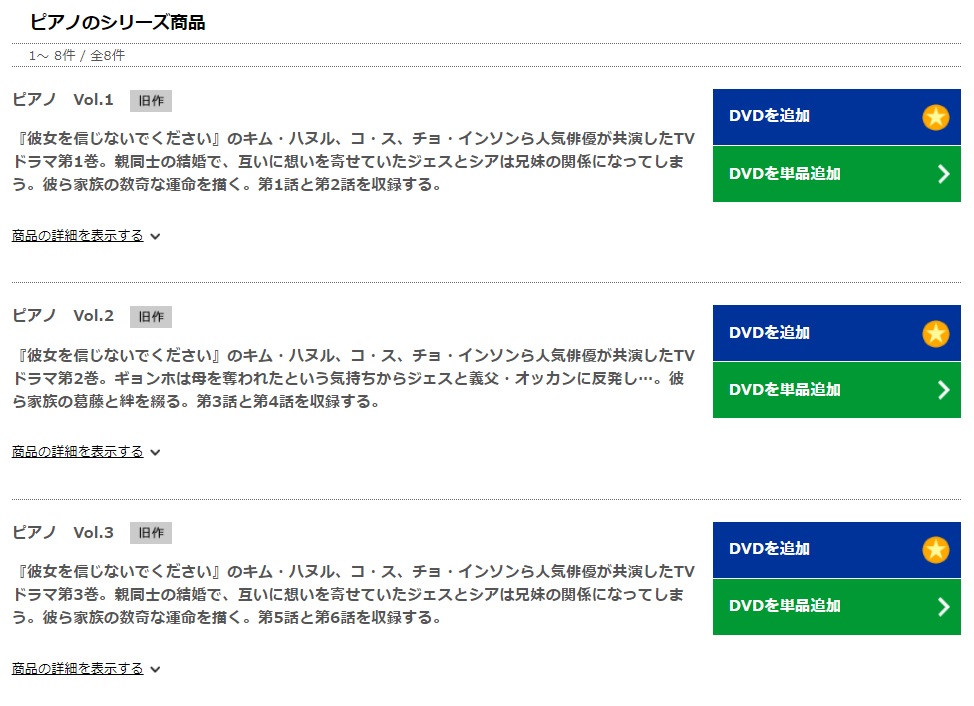Expand details chevron under Vol.1

pos(155,236)
